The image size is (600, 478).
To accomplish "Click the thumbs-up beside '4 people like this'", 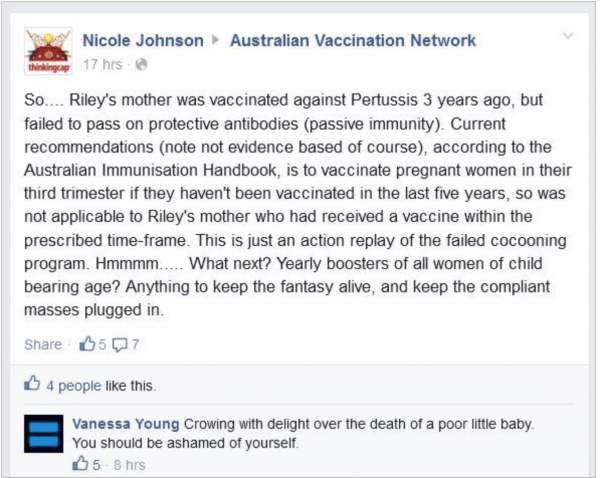I will pos(32,383).
